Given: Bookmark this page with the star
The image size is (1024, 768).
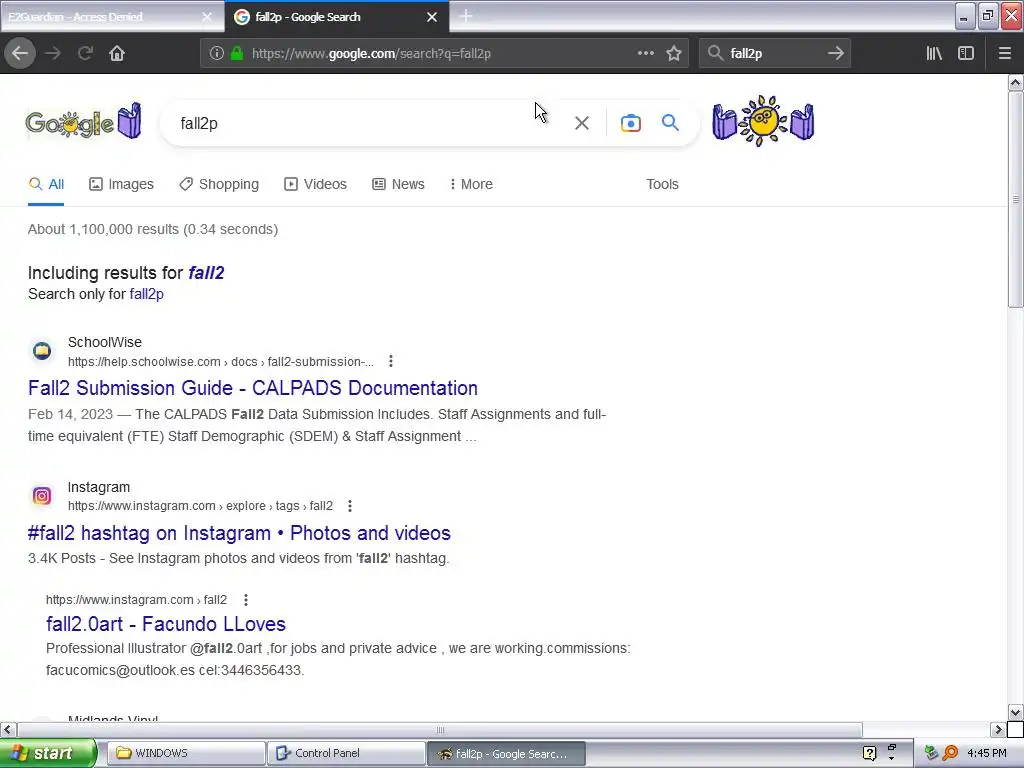Looking at the screenshot, I should click(x=674, y=54).
